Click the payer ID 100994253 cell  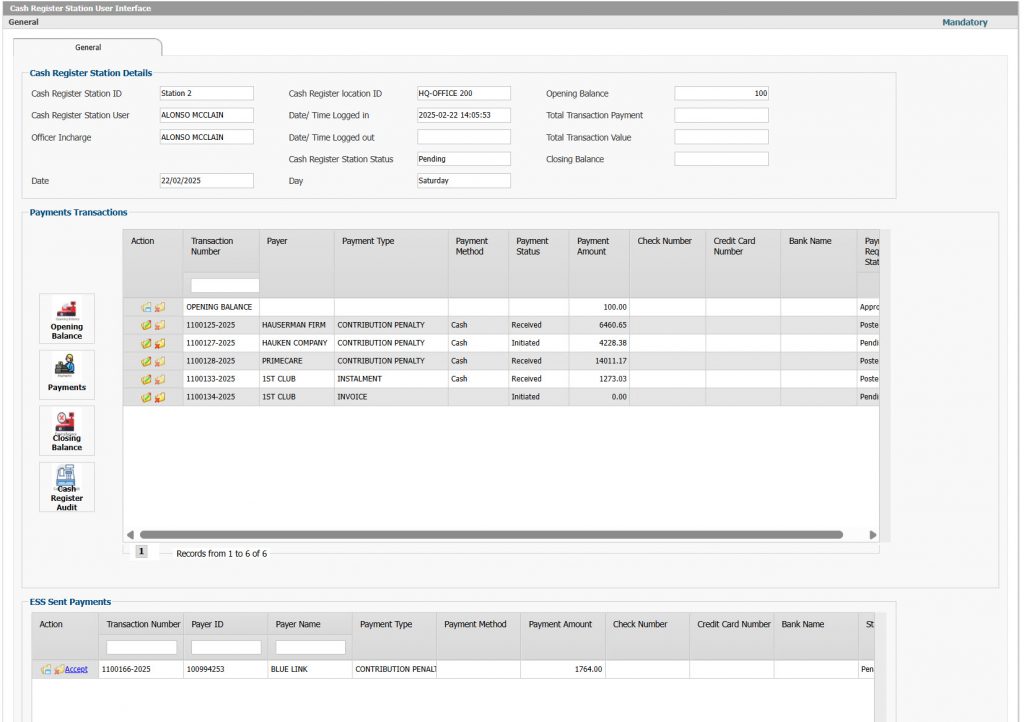pos(225,669)
